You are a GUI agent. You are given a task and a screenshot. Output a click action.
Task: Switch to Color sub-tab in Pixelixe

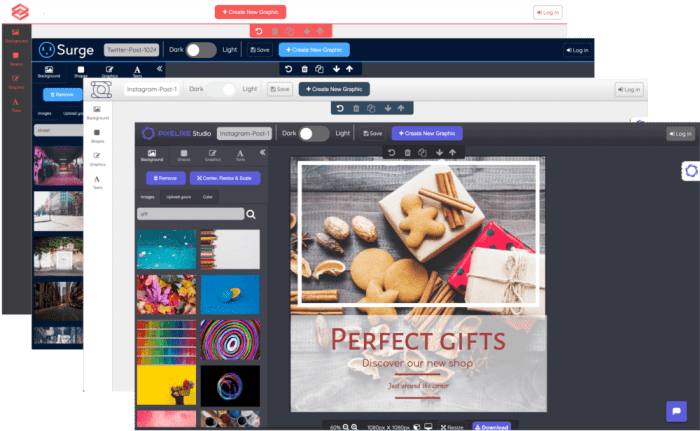tap(208, 197)
